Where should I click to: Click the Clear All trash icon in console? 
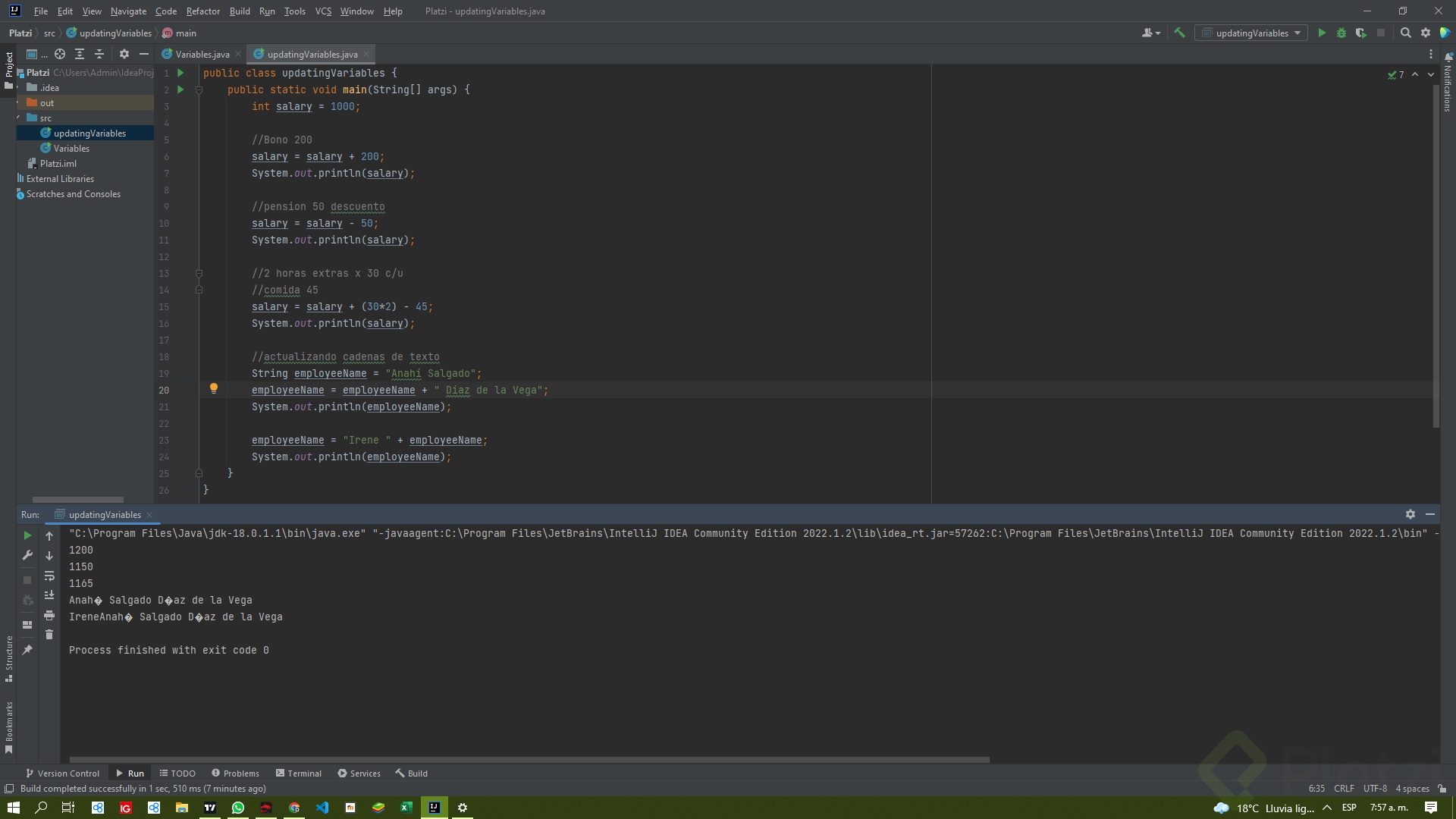click(49, 635)
